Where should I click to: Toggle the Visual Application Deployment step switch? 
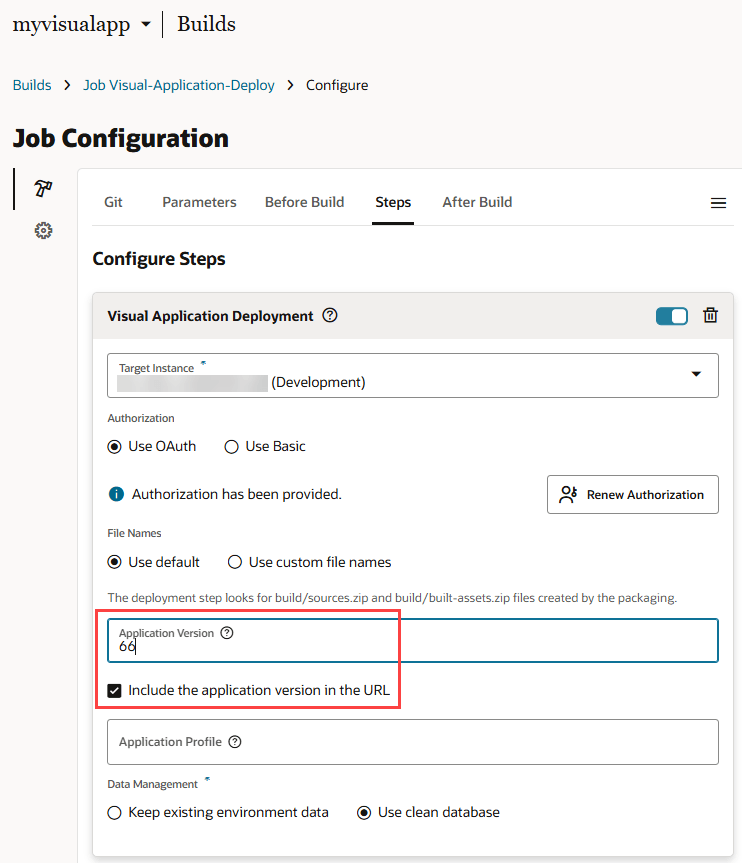pyautogui.click(x=672, y=316)
